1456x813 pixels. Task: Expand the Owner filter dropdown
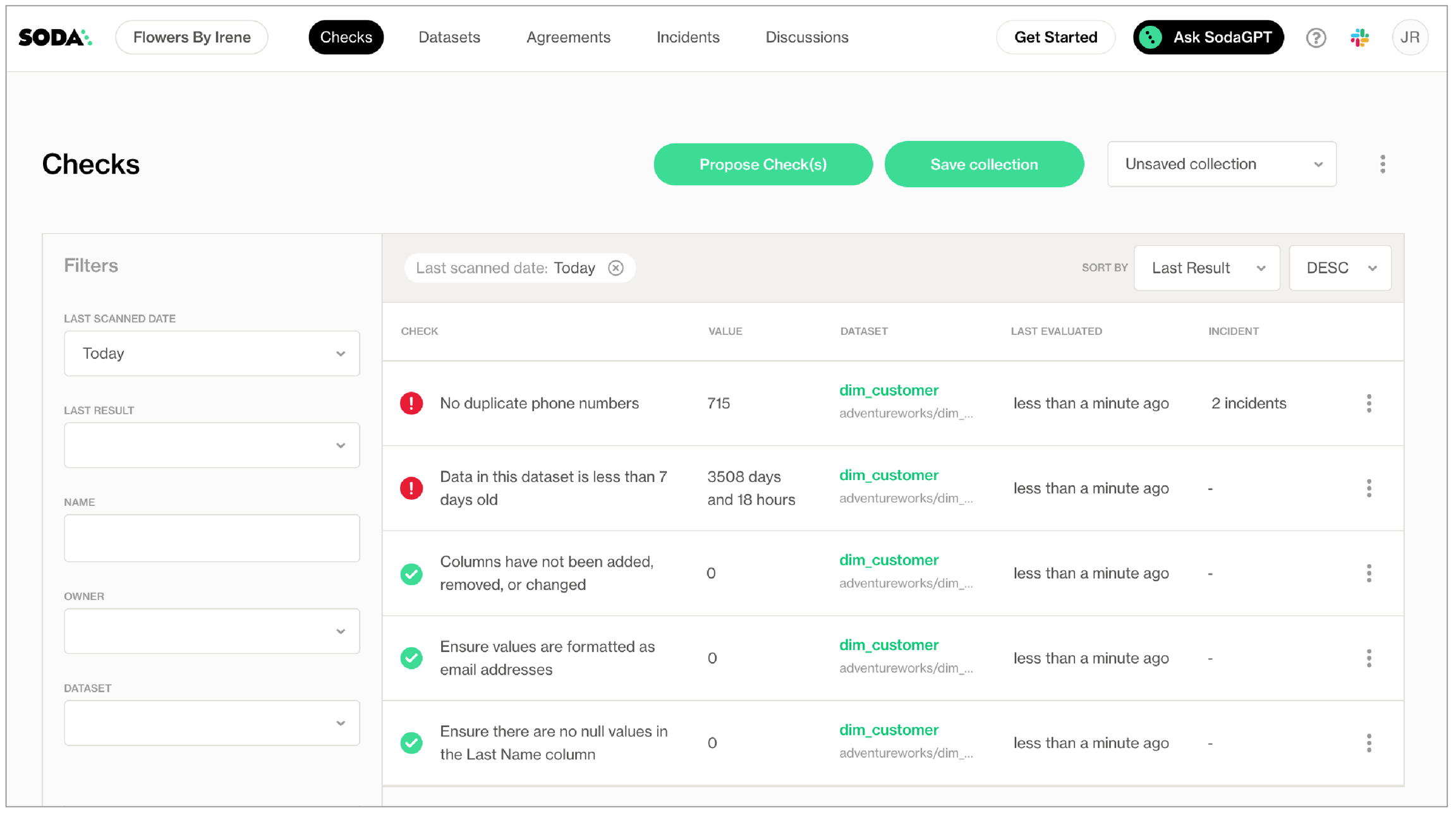(x=212, y=631)
